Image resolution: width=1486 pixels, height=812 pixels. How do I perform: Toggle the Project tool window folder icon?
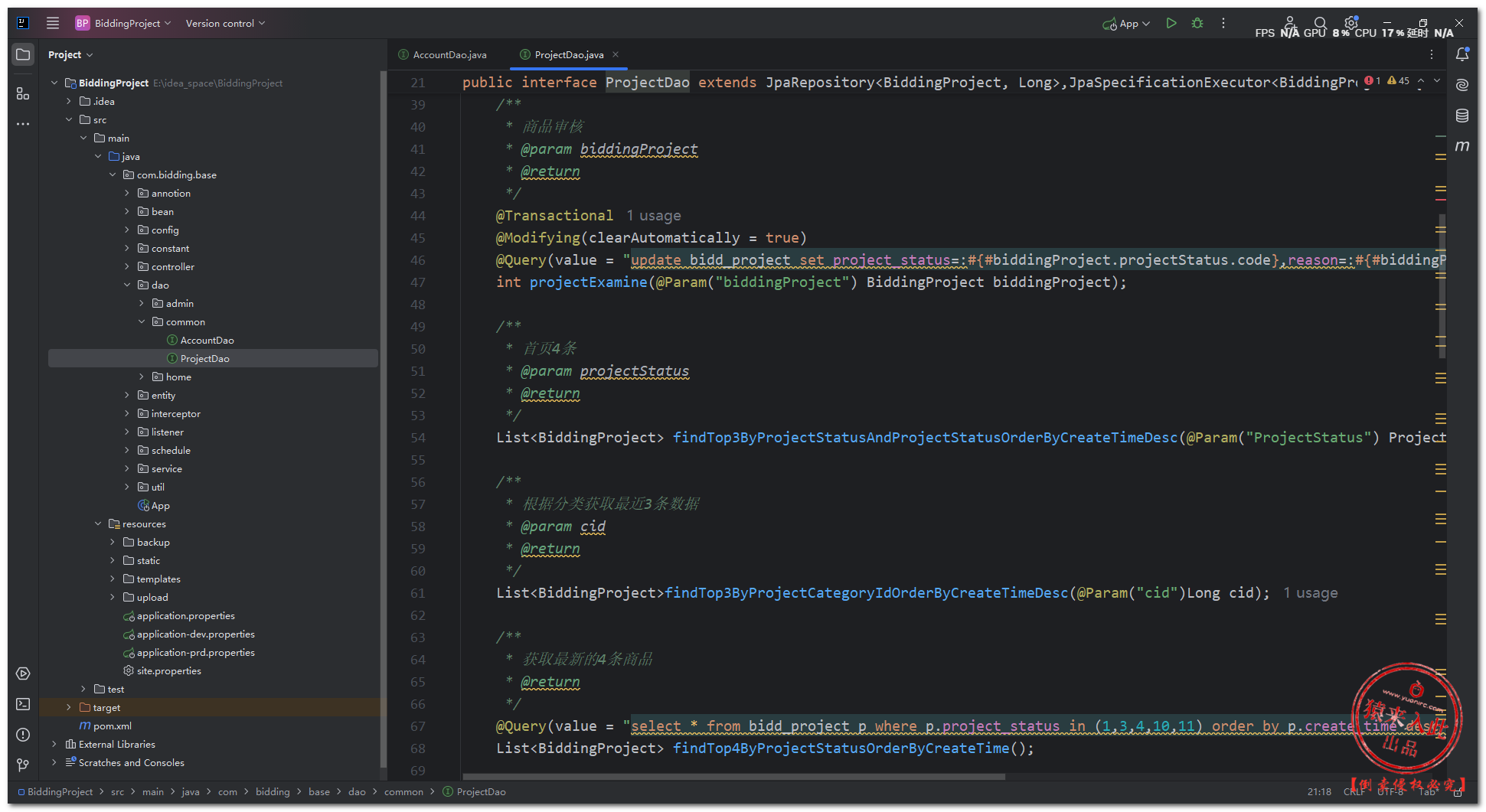click(23, 54)
